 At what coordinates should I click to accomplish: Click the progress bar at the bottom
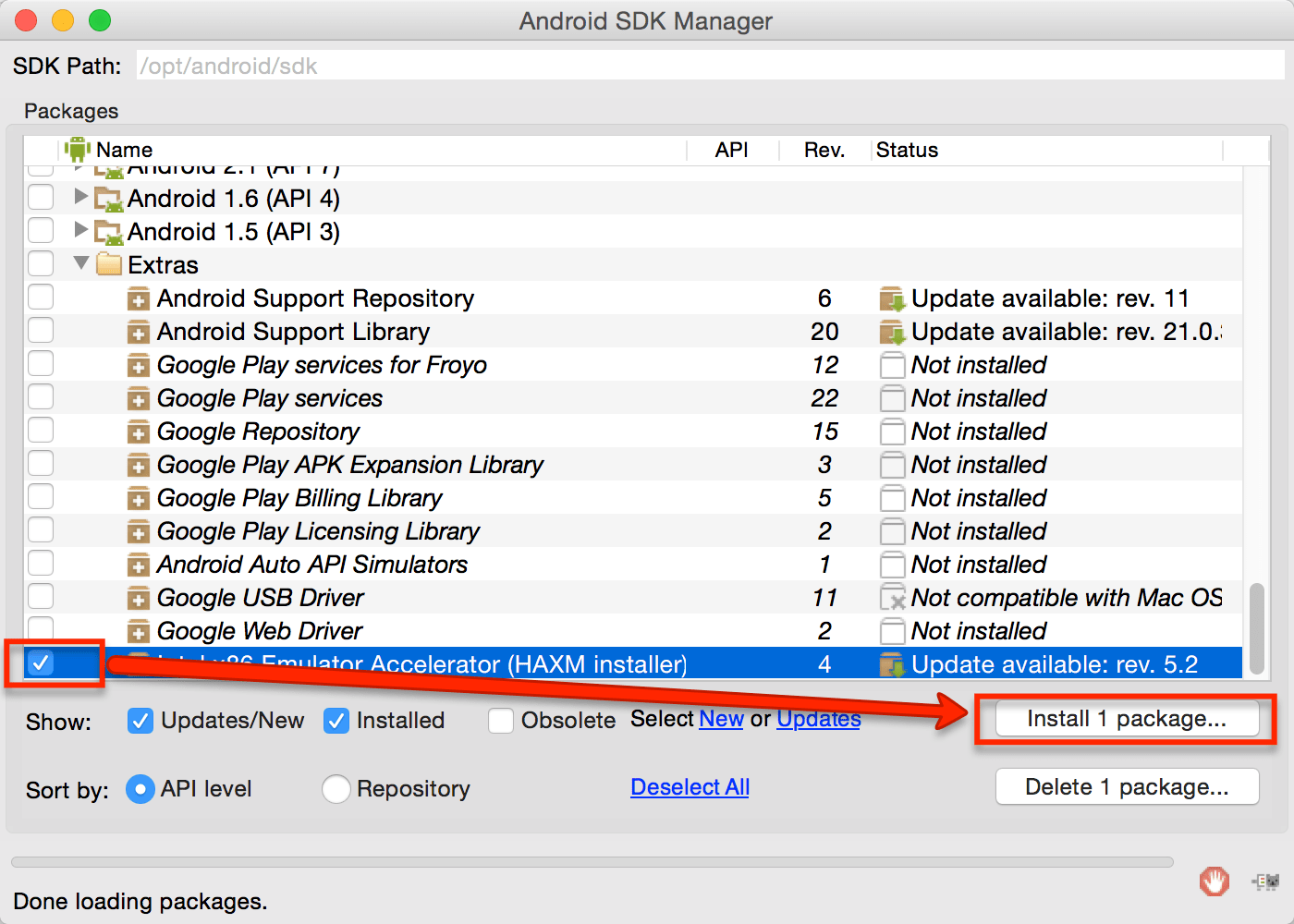click(592, 862)
